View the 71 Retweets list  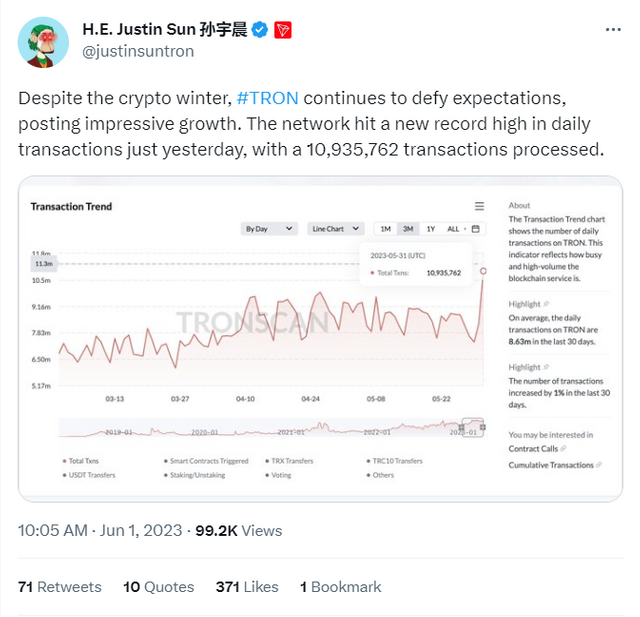pos(60,587)
